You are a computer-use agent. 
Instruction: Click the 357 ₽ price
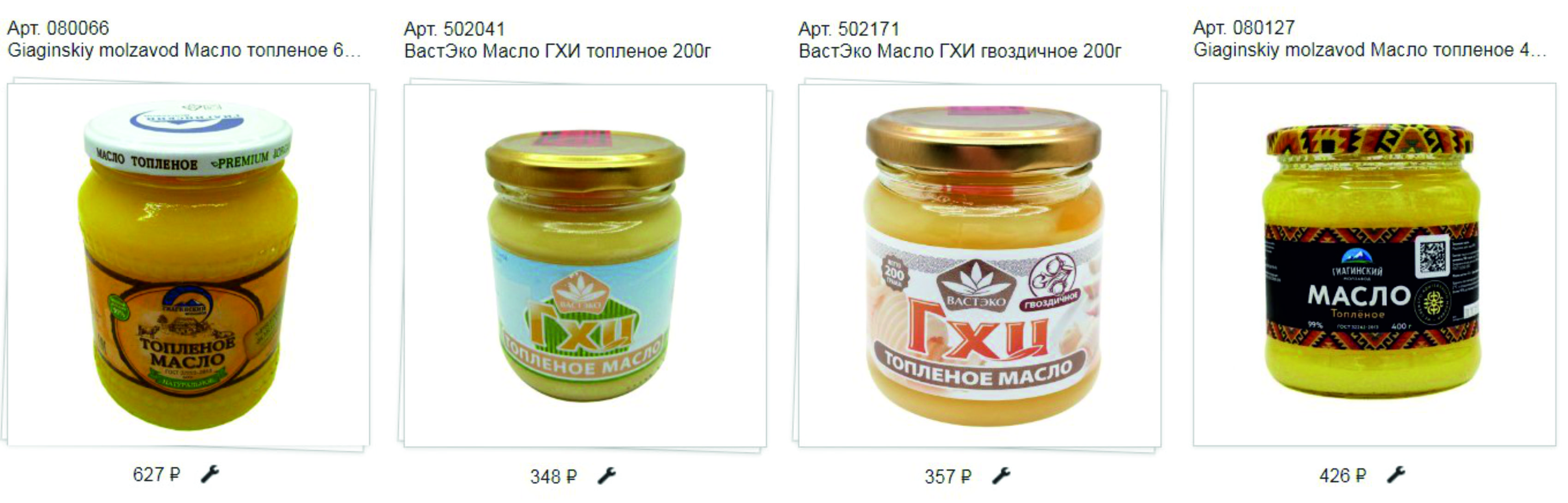coord(948,476)
